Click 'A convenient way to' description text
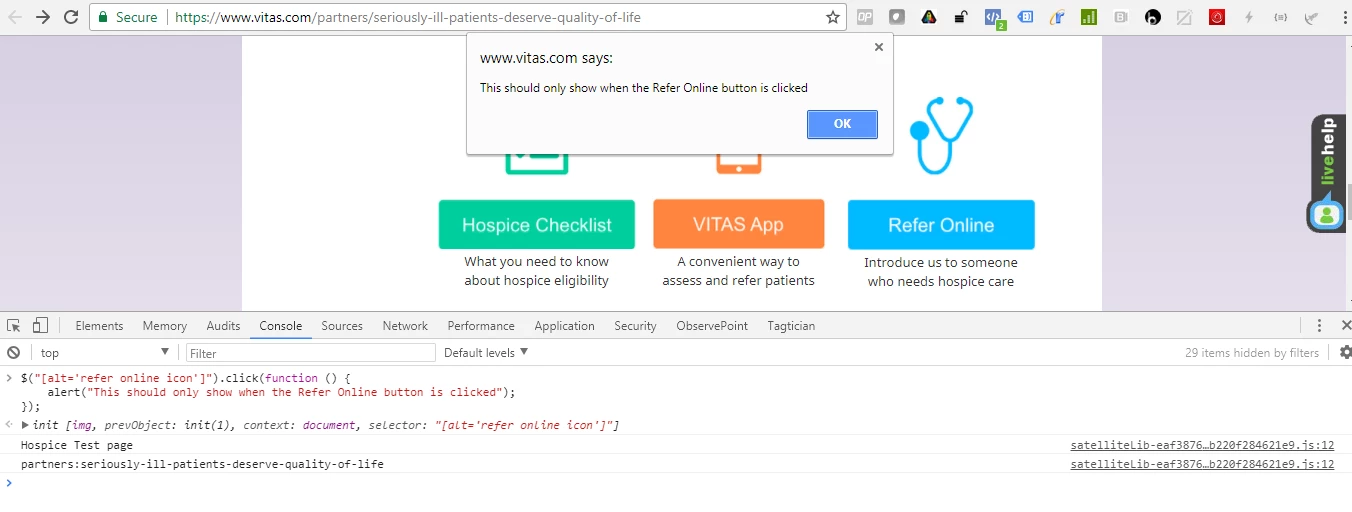This screenshot has height=512, width=1352. click(738, 261)
